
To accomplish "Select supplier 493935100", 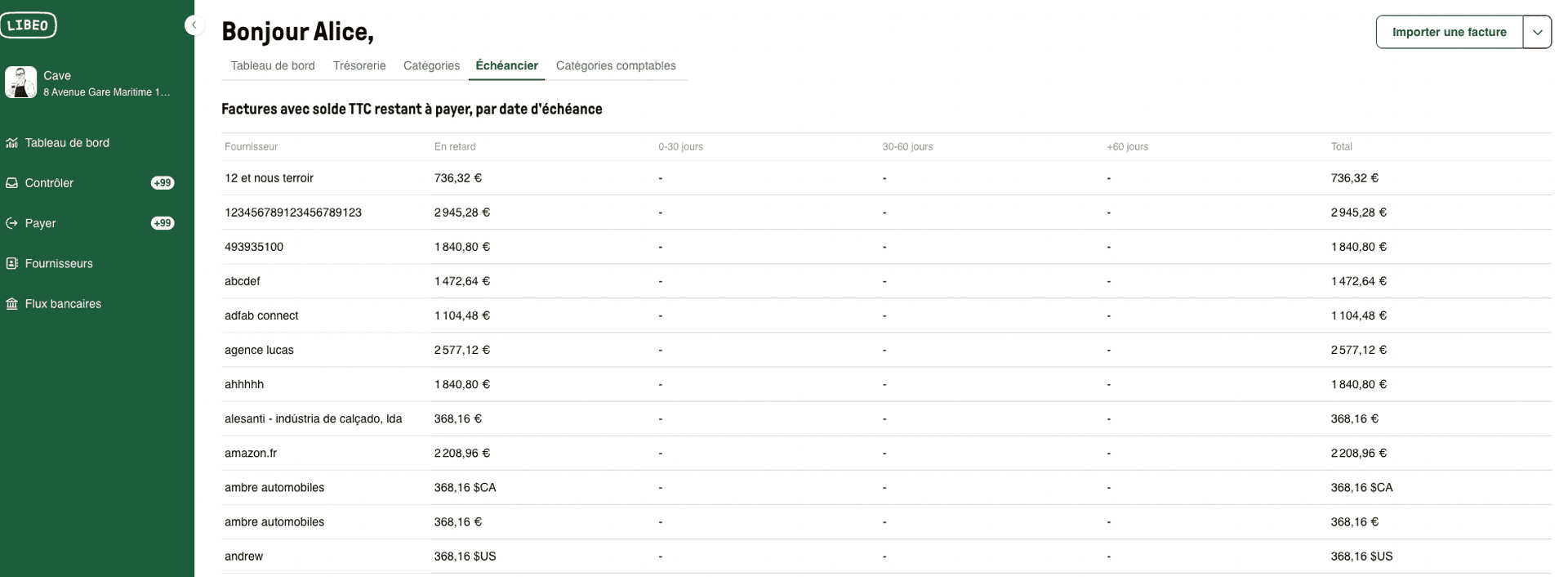I will (x=254, y=247).
